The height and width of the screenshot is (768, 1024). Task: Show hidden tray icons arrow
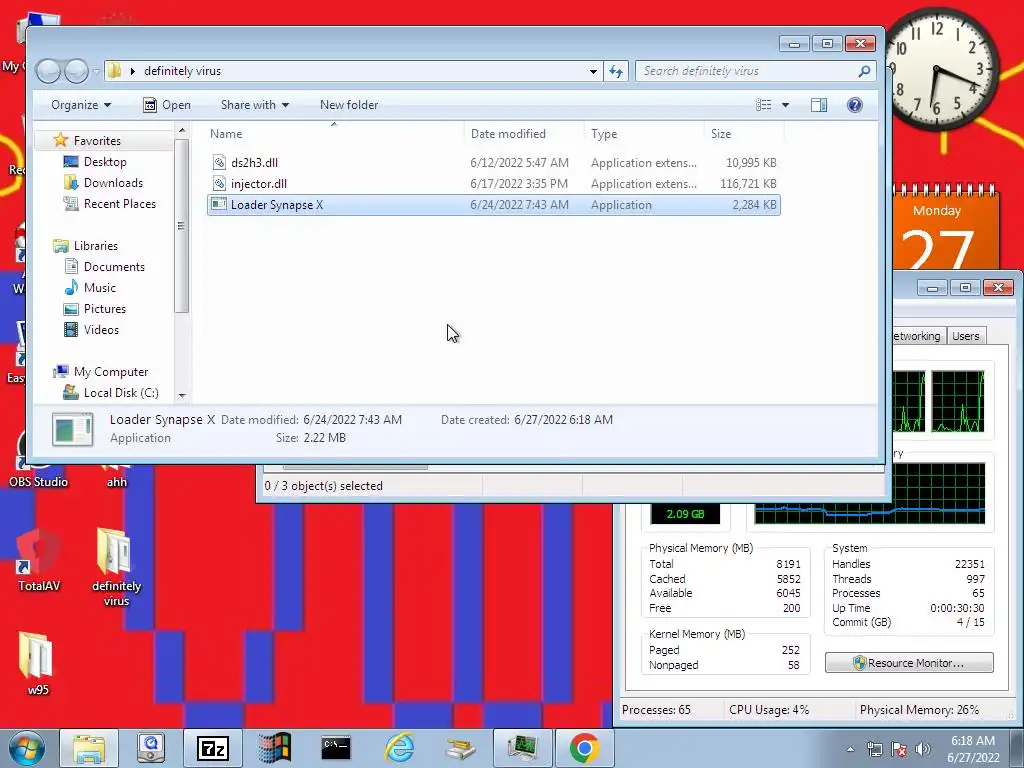pyautogui.click(x=850, y=749)
